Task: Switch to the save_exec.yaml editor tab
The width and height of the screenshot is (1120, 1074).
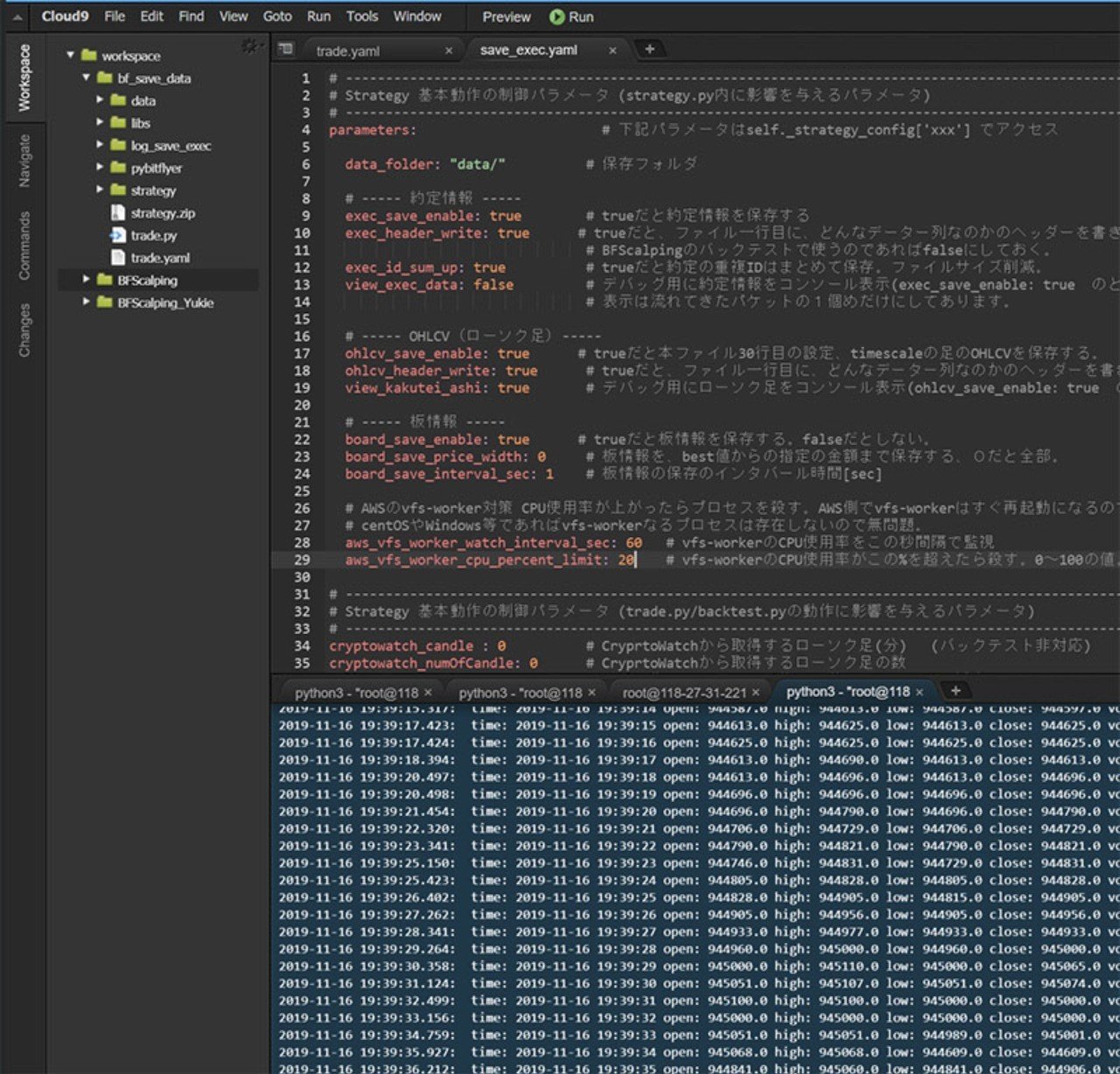Action: coord(528,50)
